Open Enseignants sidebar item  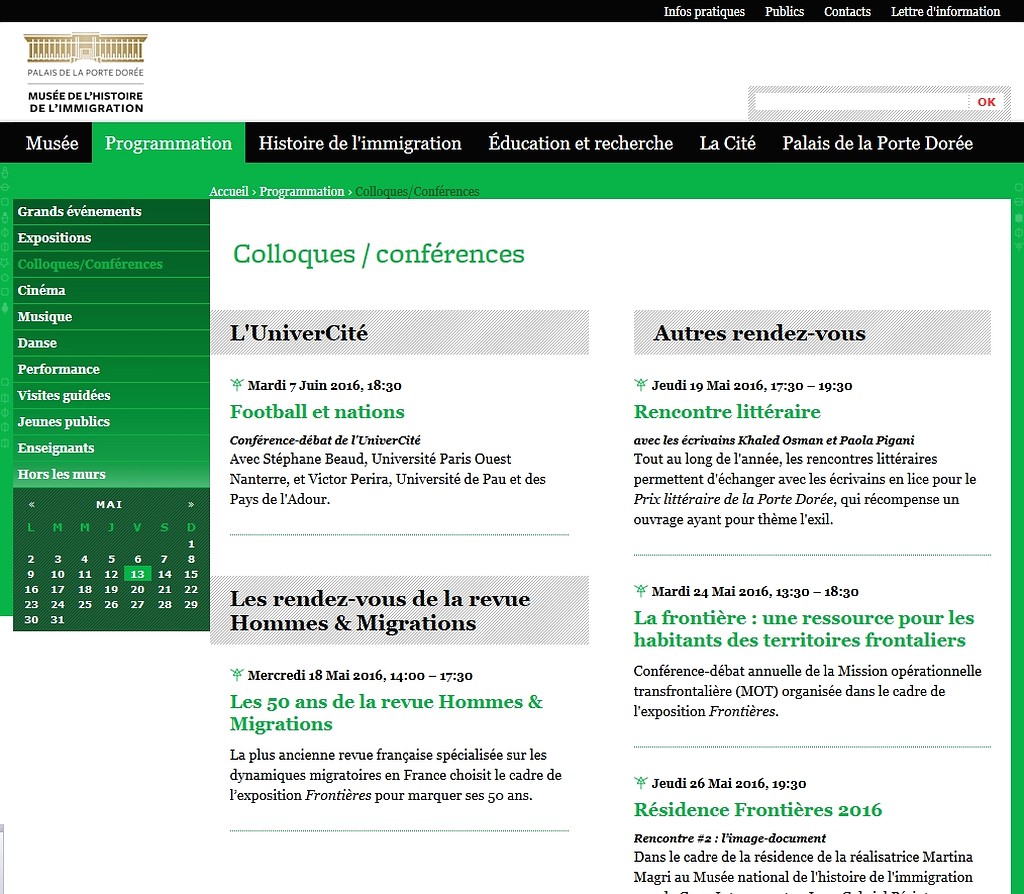click(111, 448)
